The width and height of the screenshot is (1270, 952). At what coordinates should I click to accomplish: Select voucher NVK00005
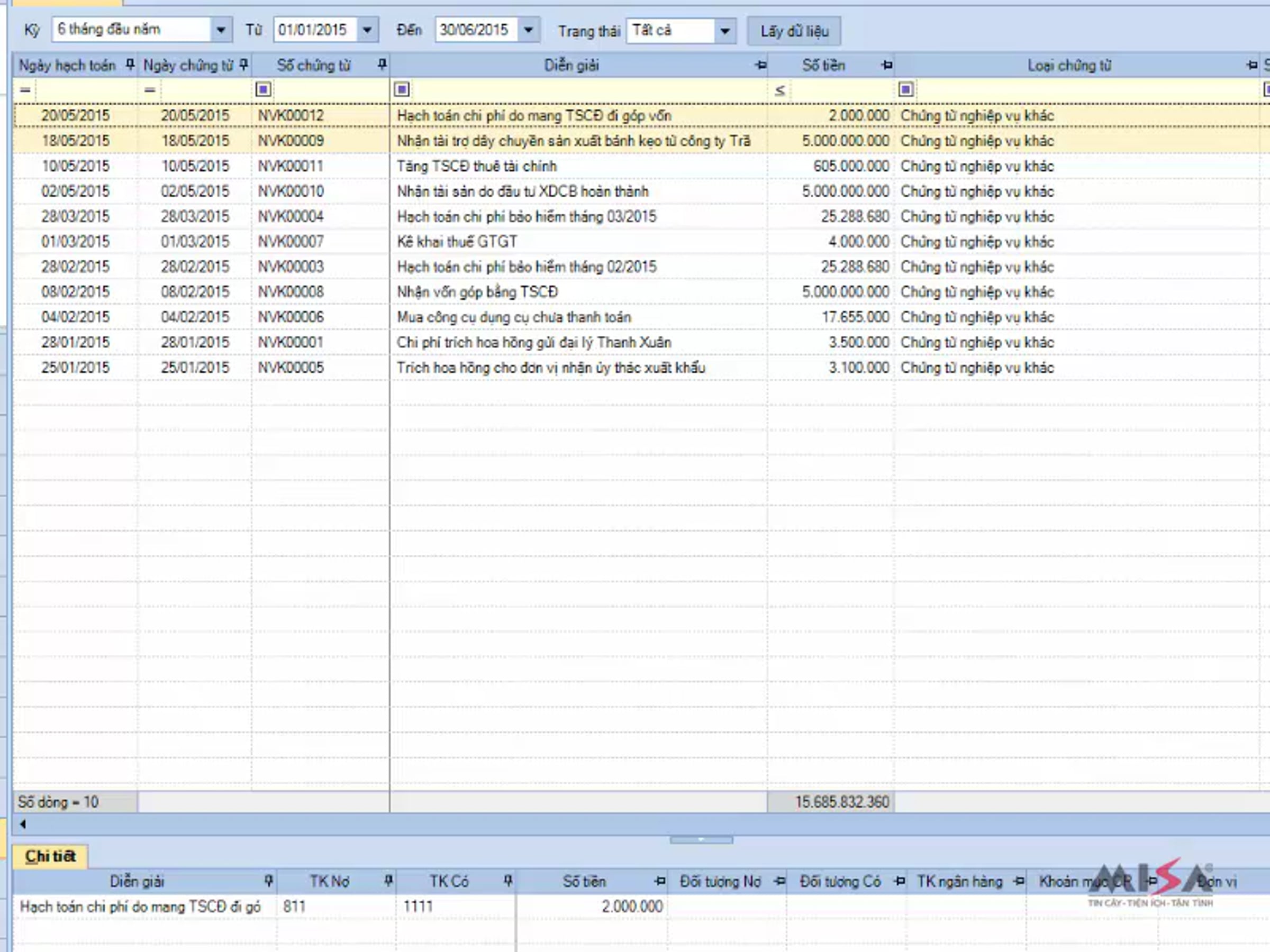point(291,367)
